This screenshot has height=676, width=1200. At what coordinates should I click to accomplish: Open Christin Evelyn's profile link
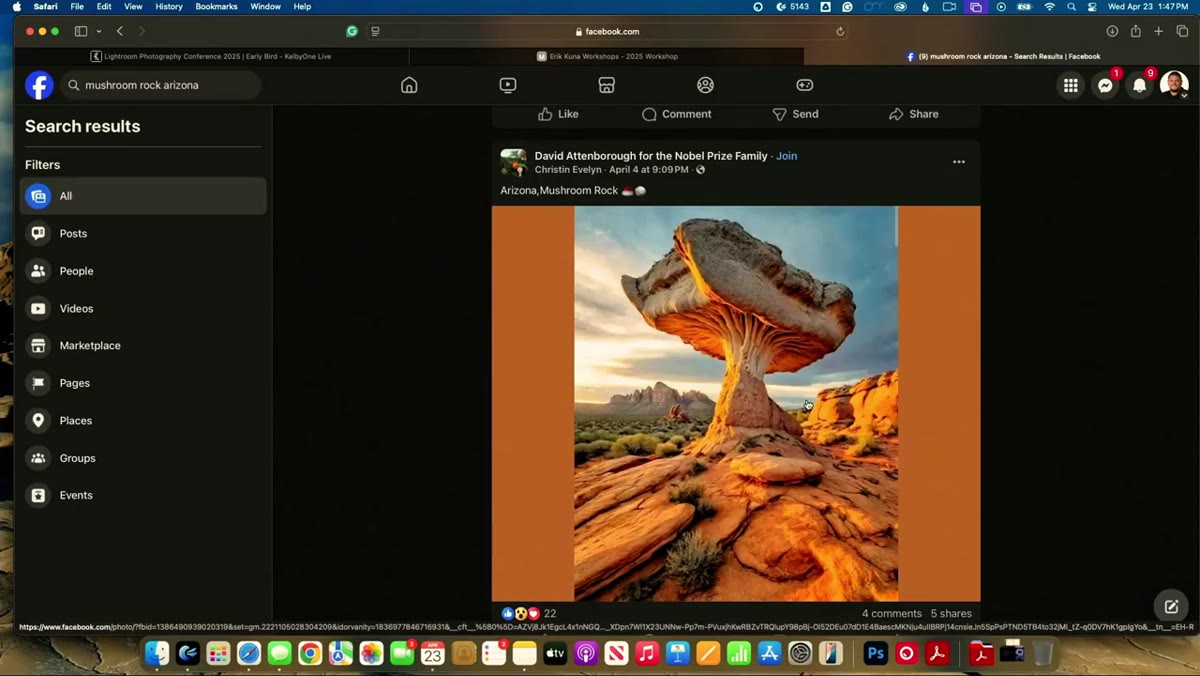click(568, 170)
